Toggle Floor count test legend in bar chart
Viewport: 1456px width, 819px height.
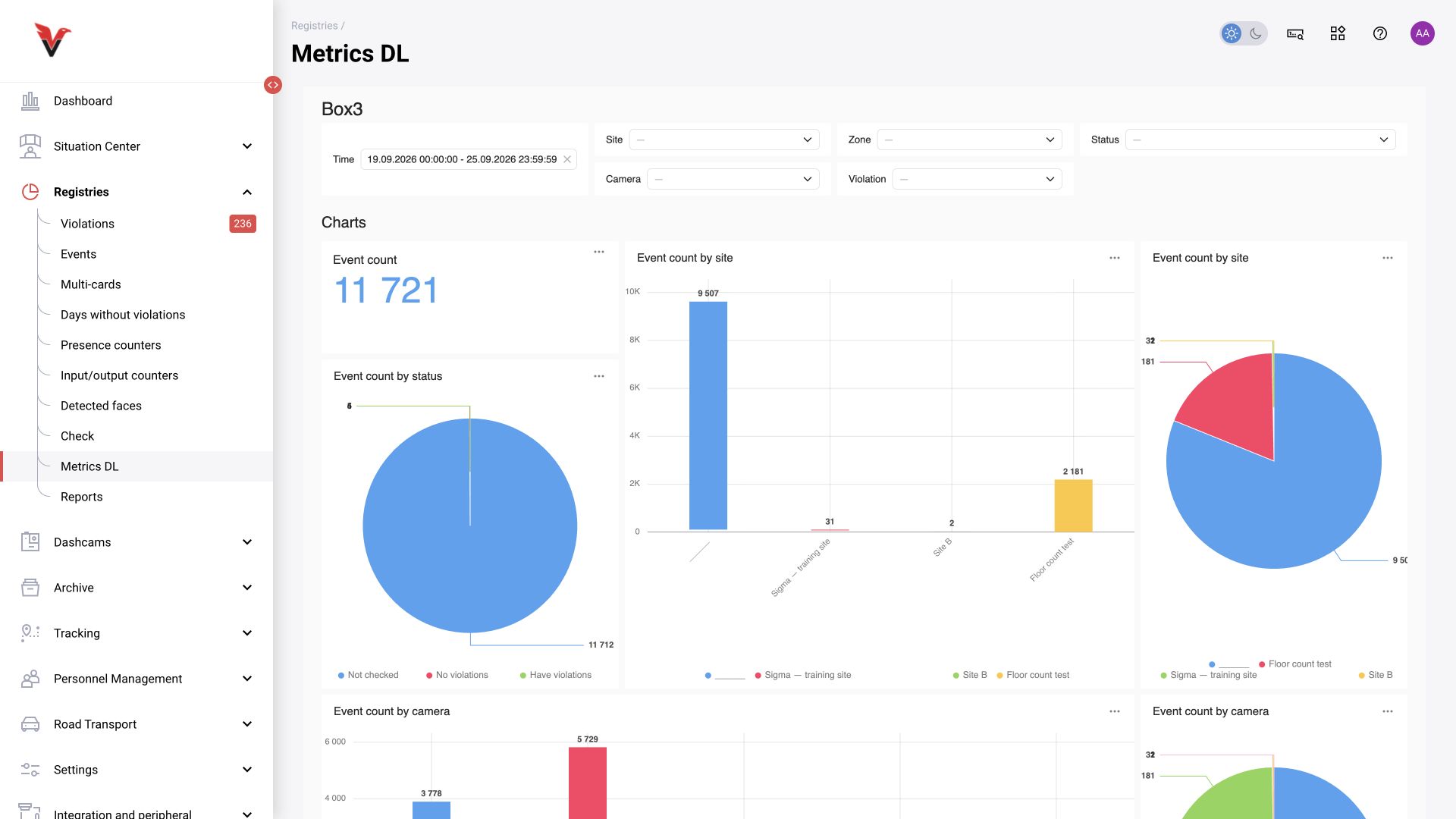point(1033,675)
